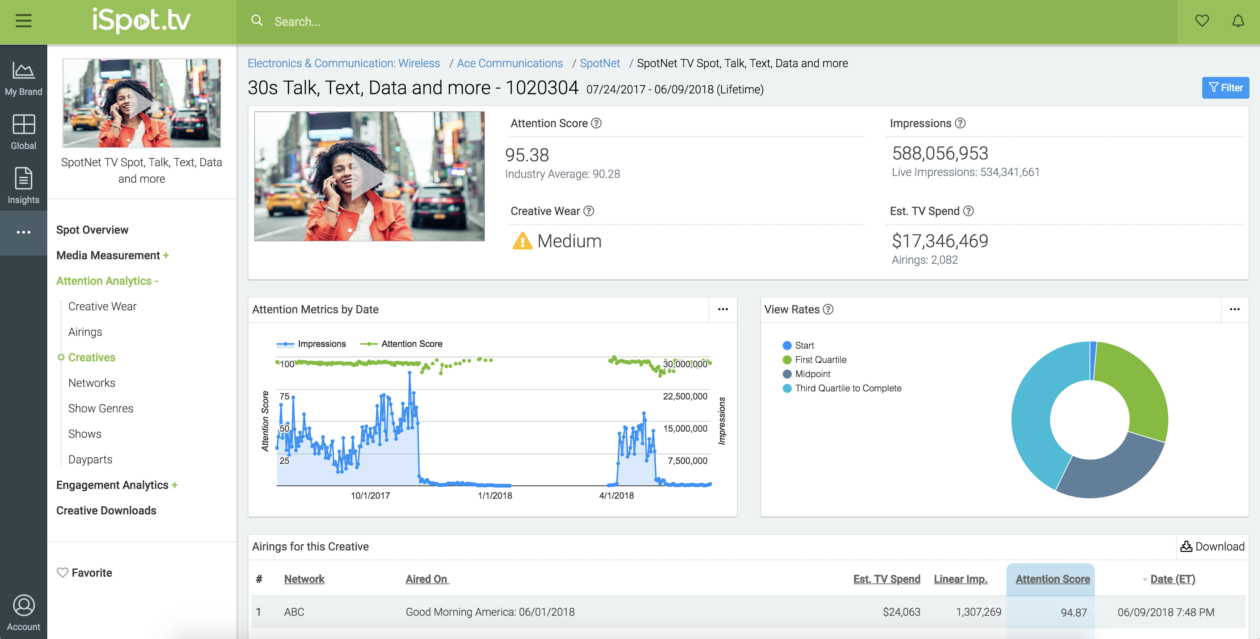Open Ace Communications breadcrumb link
The image size is (1260, 639).
click(x=510, y=63)
